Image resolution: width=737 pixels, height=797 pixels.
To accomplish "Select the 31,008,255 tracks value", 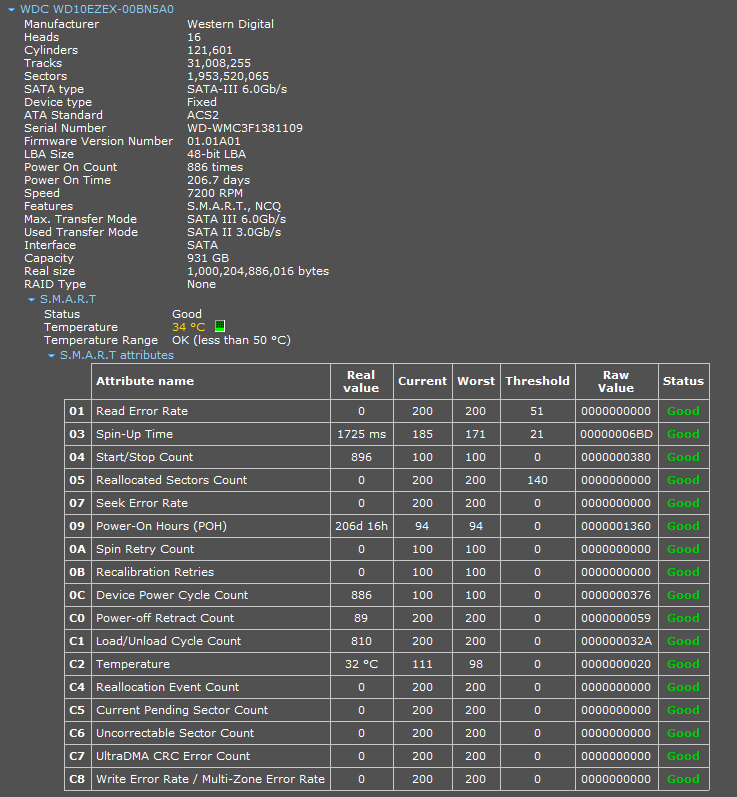I will [x=219, y=63].
